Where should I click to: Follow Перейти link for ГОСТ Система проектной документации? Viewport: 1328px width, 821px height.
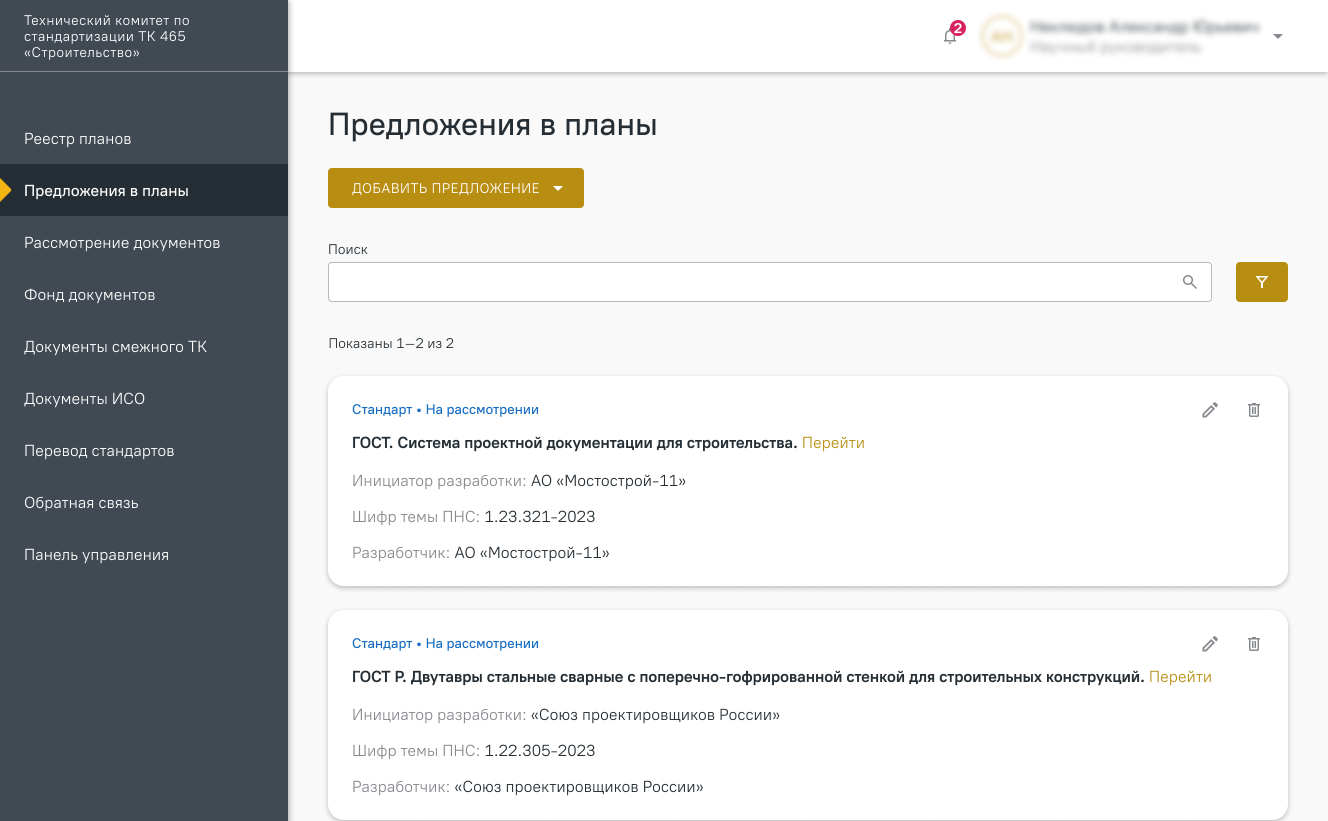coord(833,443)
